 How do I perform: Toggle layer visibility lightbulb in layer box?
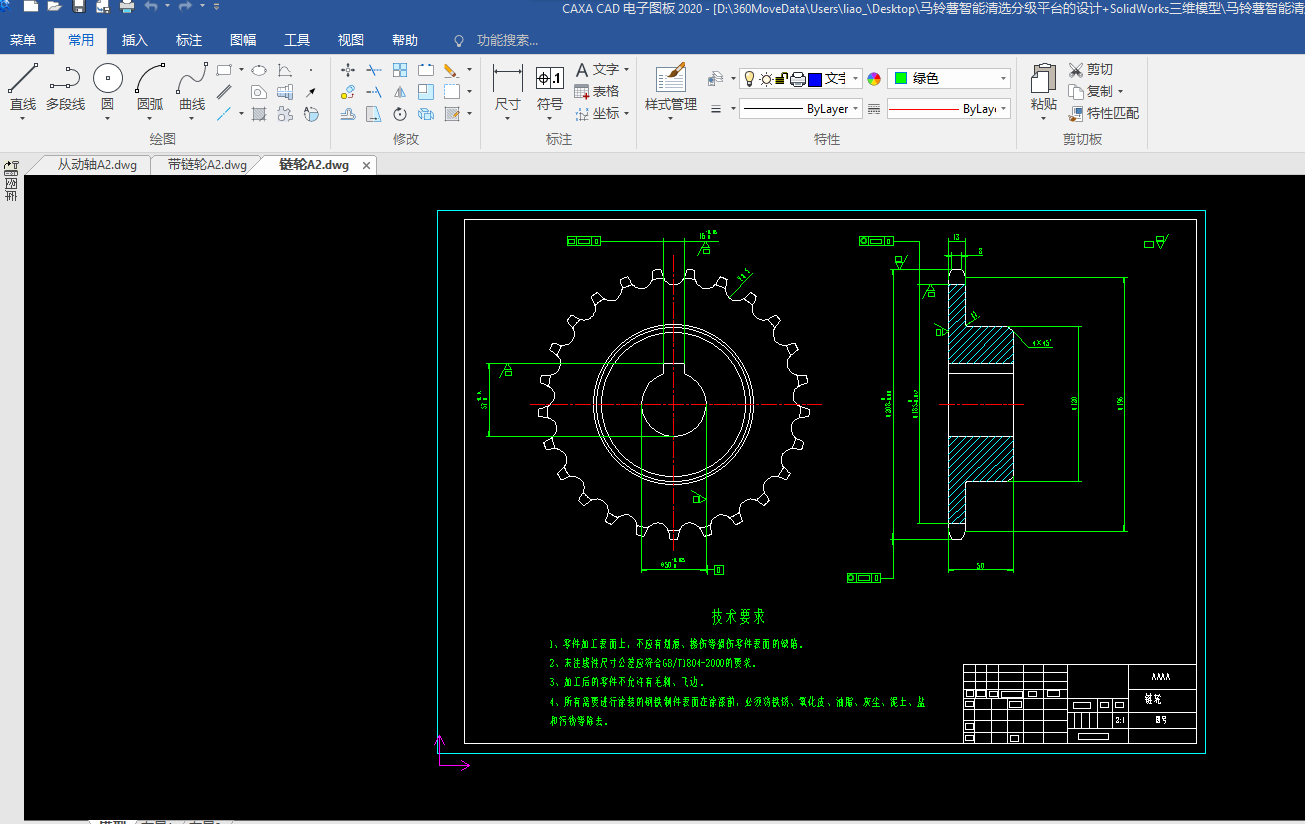pos(749,79)
